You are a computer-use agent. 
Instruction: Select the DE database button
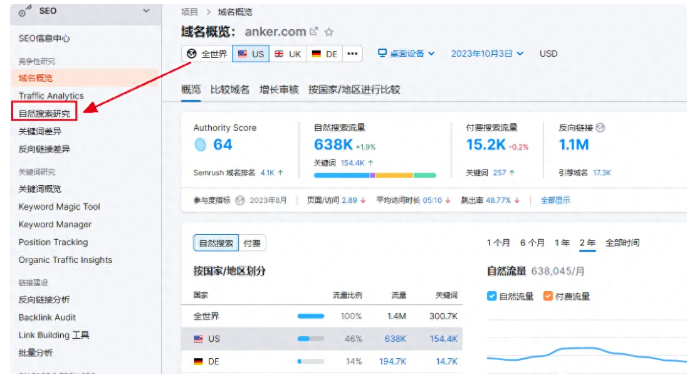click(324, 54)
